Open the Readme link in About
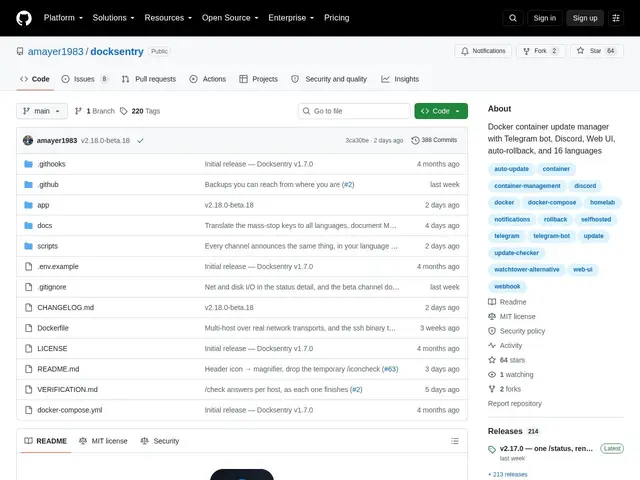640x480 pixels. (x=508, y=302)
